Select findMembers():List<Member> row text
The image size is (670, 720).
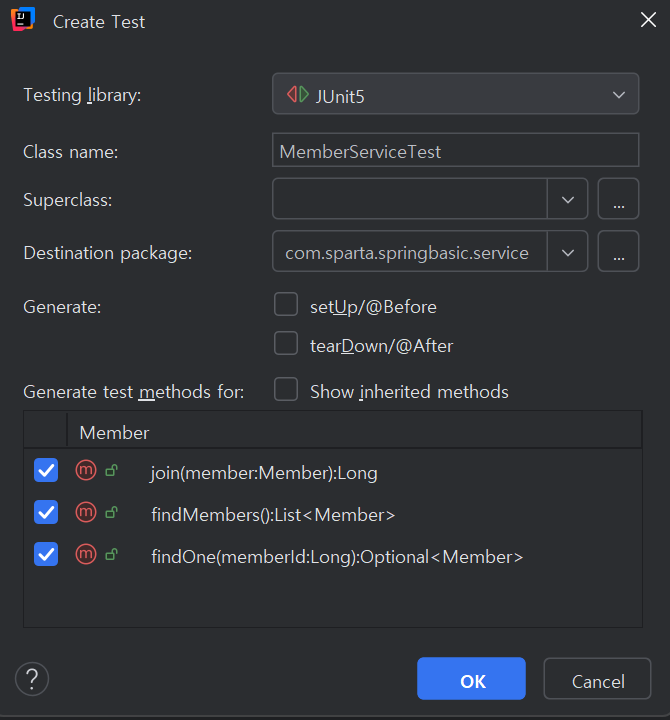(273, 515)
